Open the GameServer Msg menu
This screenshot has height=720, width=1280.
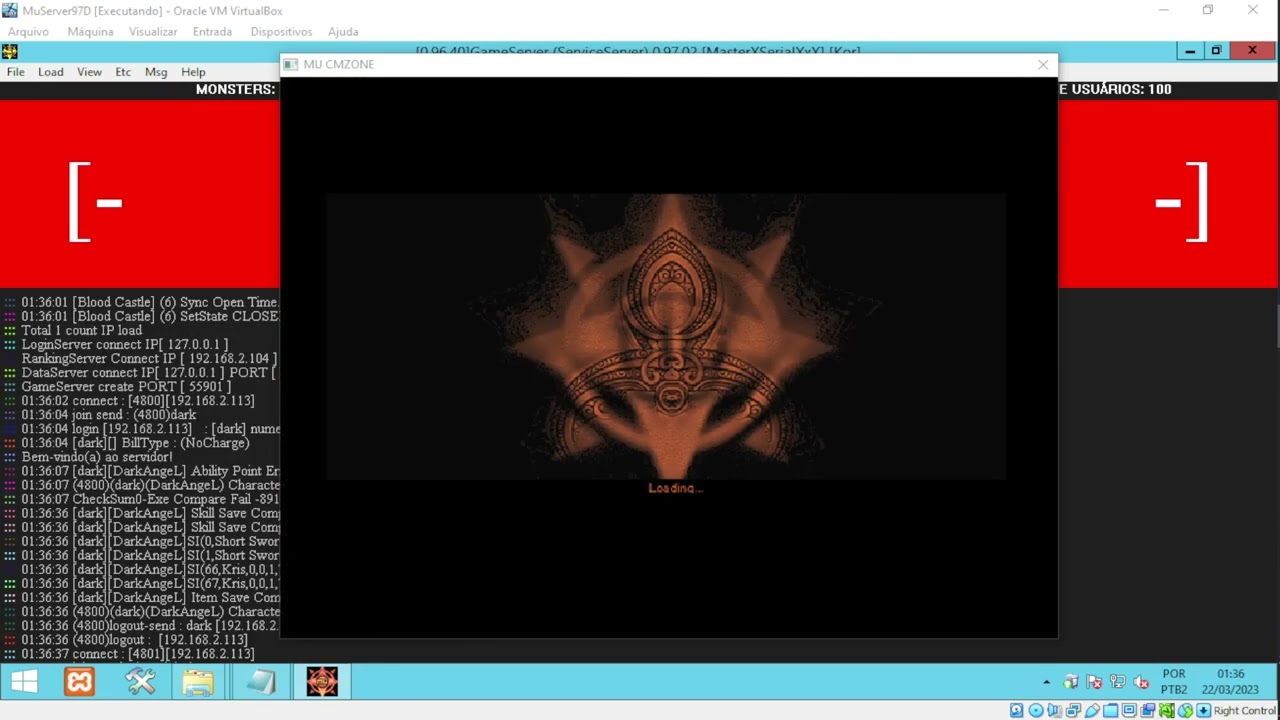pos(156,72)
